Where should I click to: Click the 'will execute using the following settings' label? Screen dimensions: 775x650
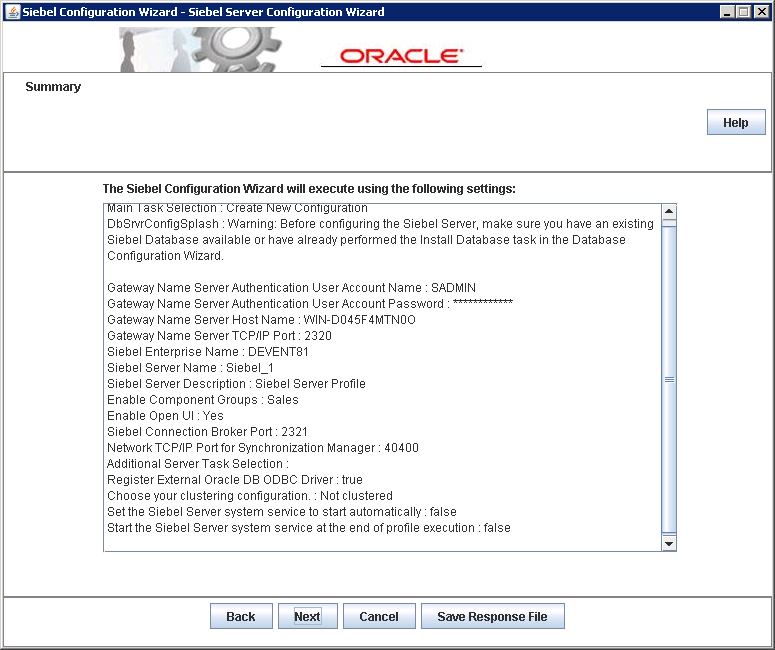click(309, 189)
